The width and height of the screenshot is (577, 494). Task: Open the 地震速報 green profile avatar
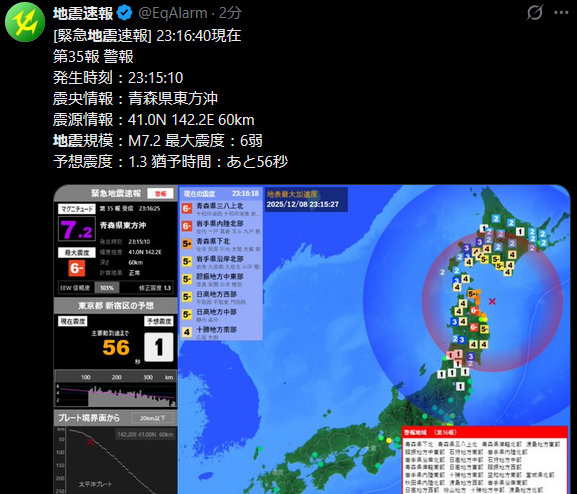click(25, 22)
